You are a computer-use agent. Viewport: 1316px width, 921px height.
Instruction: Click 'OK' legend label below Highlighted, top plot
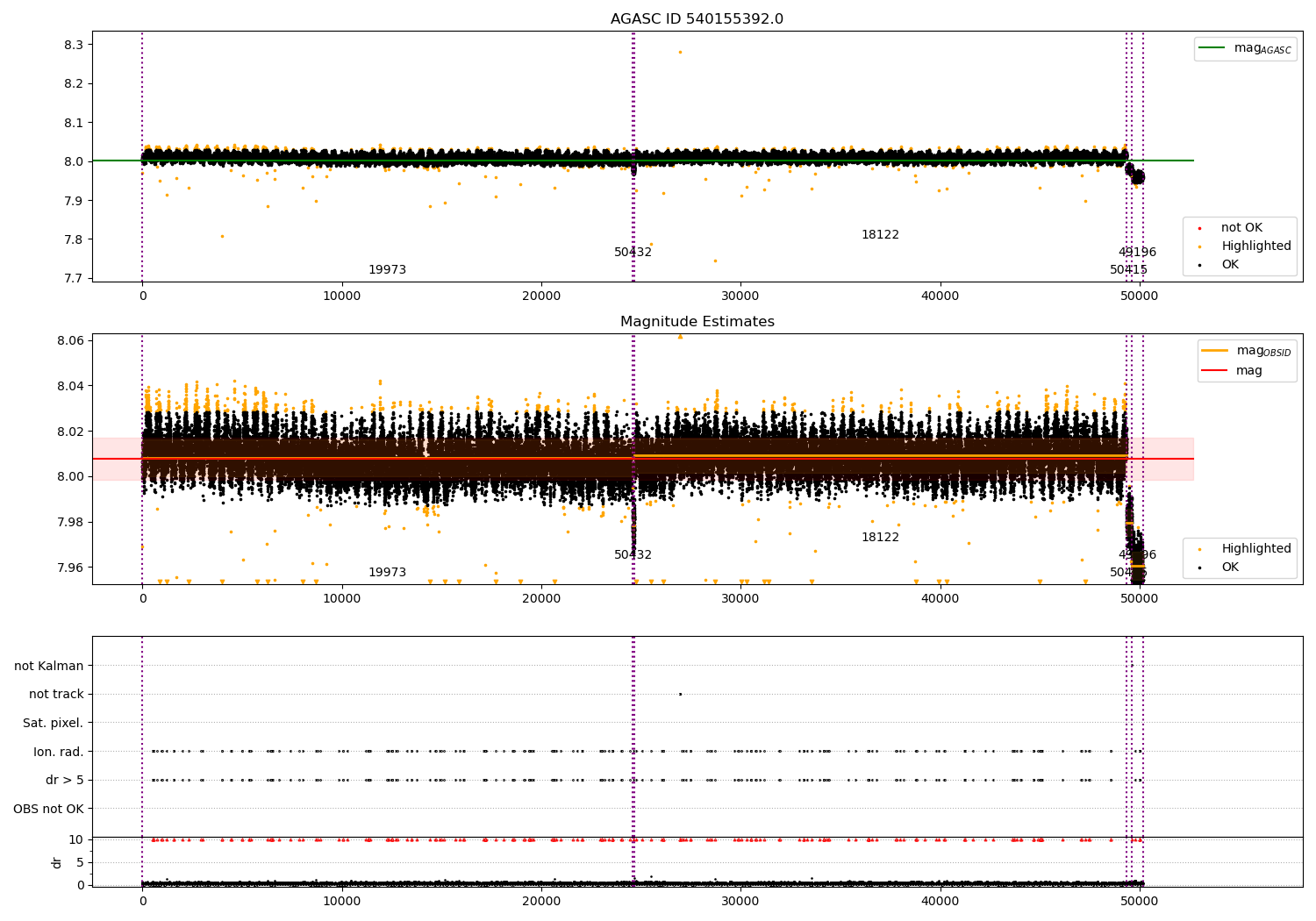click(1230, 265)
